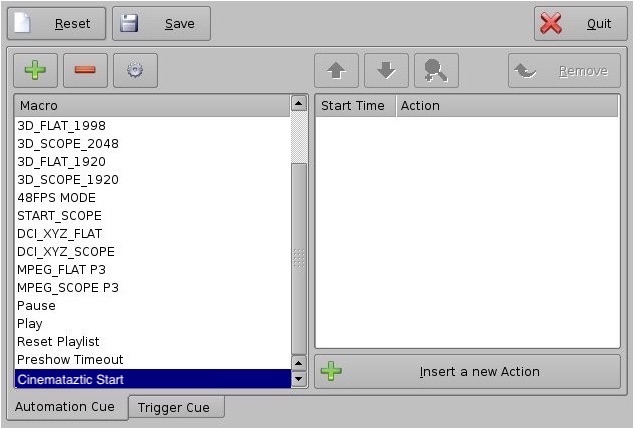Add a new macro with green plus
633x428 pixels.
tap(36, 70)
